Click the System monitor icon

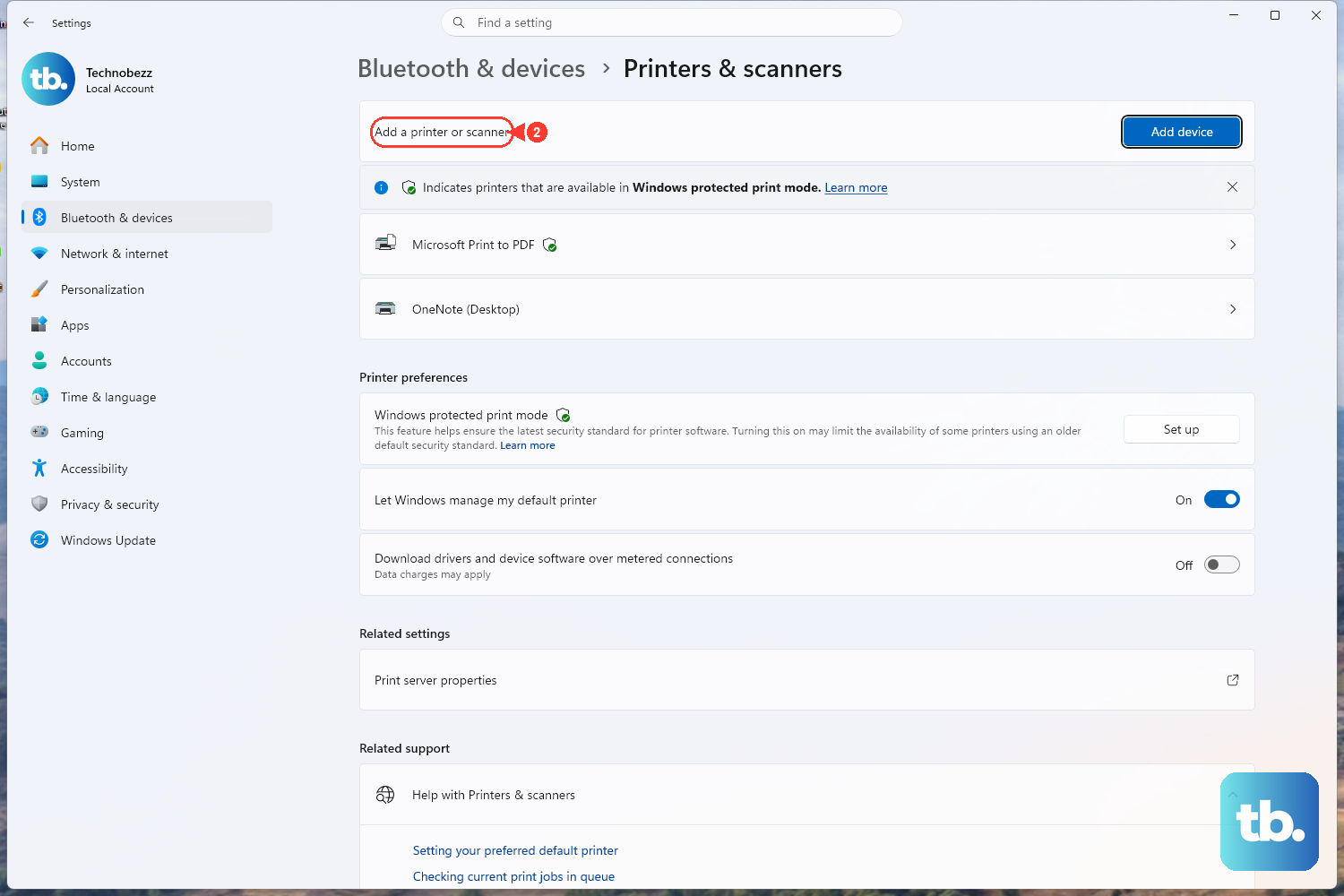tap(39, 181)
